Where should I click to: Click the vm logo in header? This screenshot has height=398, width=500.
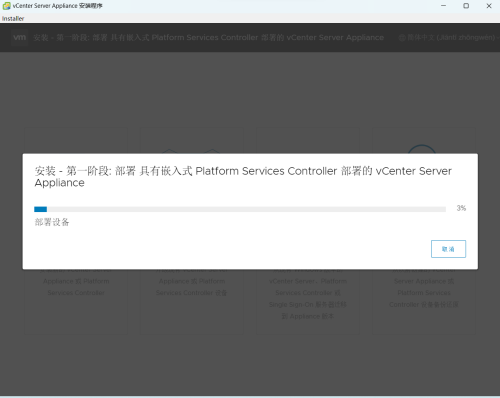coord(19,37)
